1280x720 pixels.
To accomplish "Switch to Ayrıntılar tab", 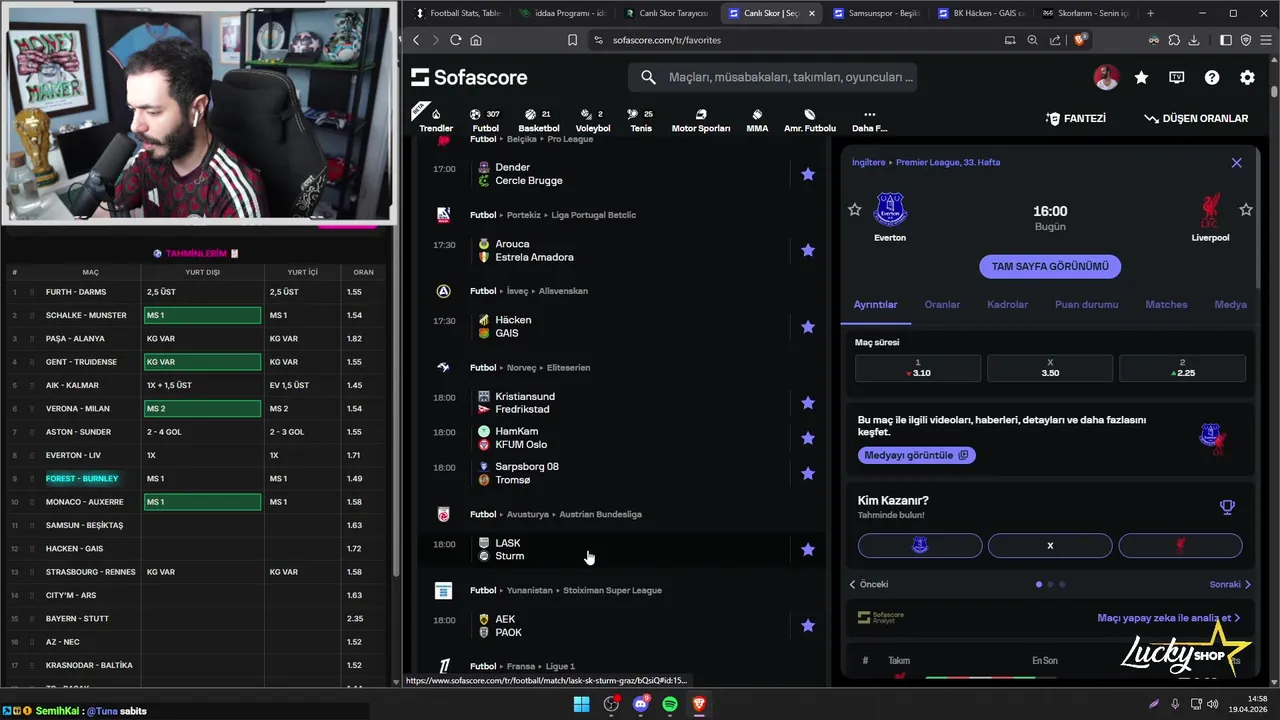I will (875, 304).
